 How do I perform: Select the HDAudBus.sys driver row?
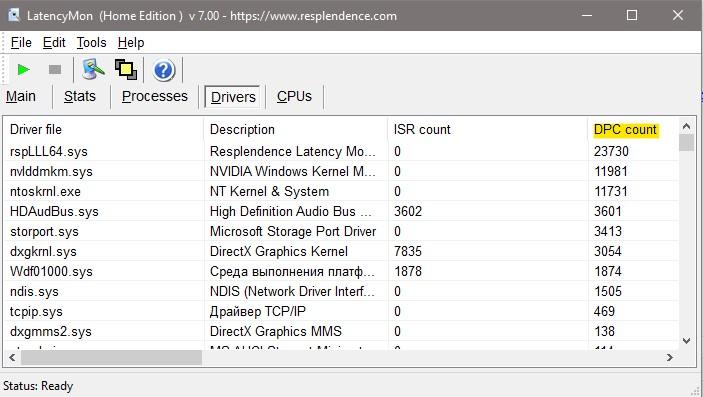341,211
